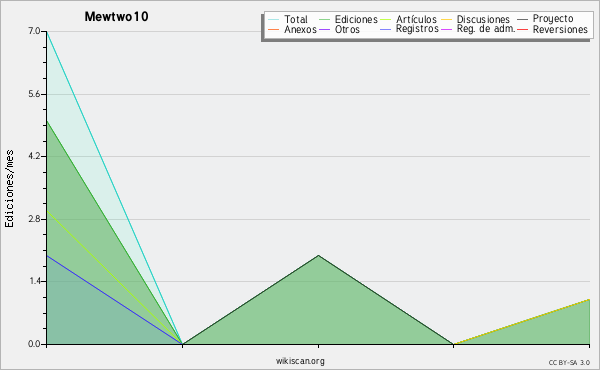600x370 pixels.
Task: Click the Total legend label
Action: (x=296, y=20)
